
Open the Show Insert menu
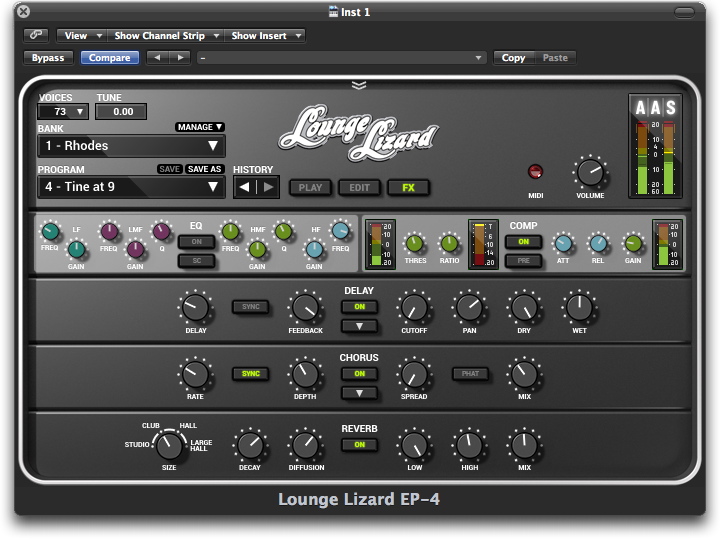click(265, 35)
